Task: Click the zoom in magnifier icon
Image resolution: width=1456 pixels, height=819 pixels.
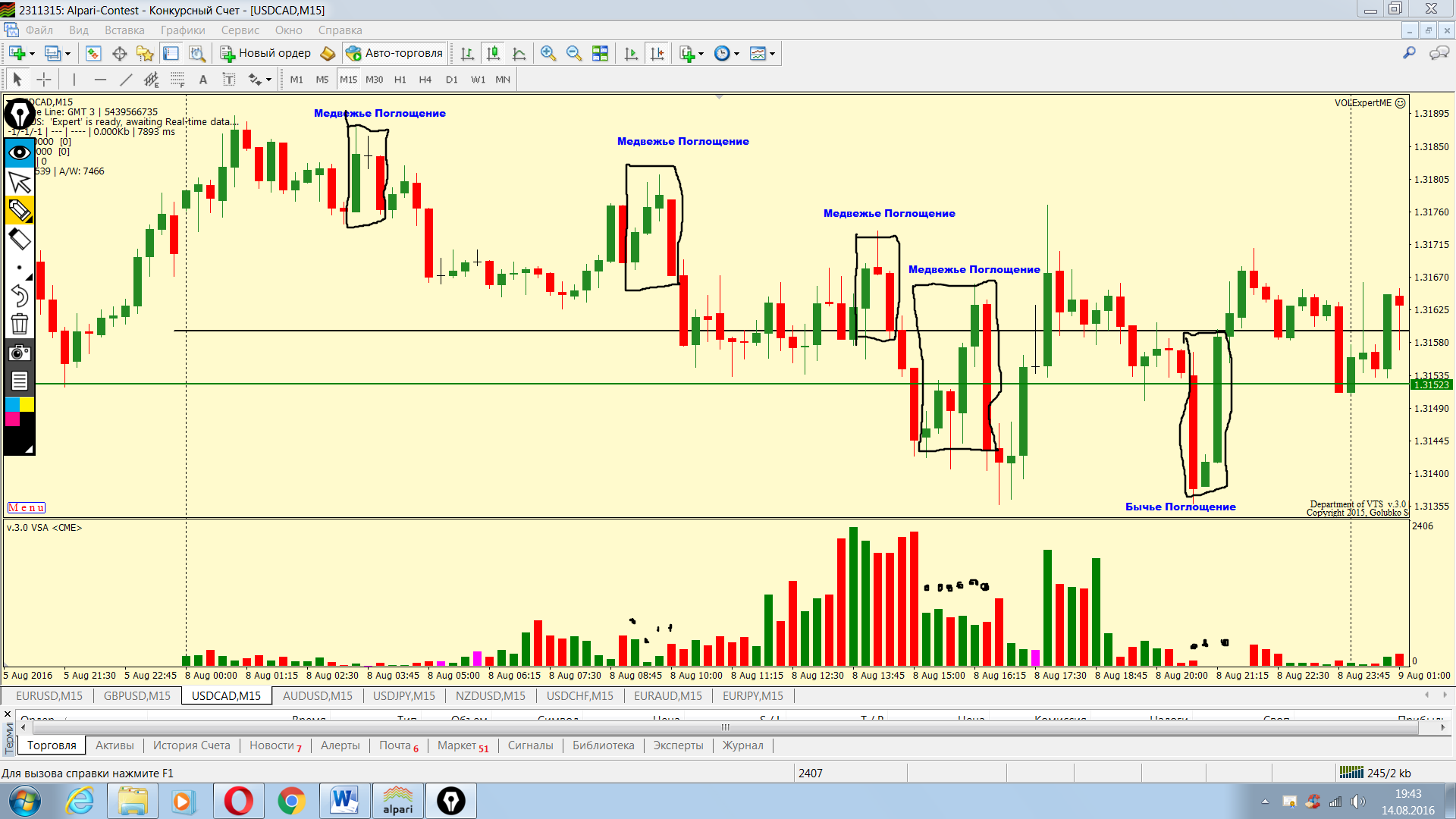Action: [548, 53]
